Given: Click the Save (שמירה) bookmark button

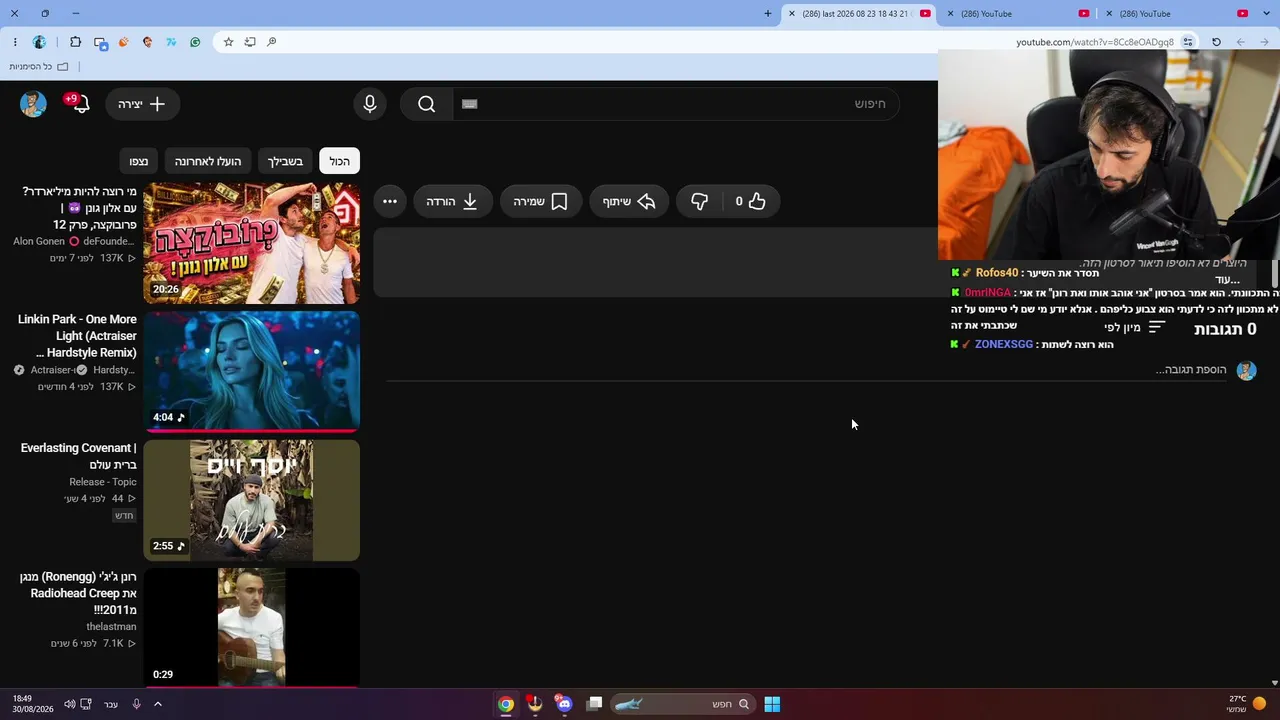Looking at the screenshot, I should [x=540, y=202].
